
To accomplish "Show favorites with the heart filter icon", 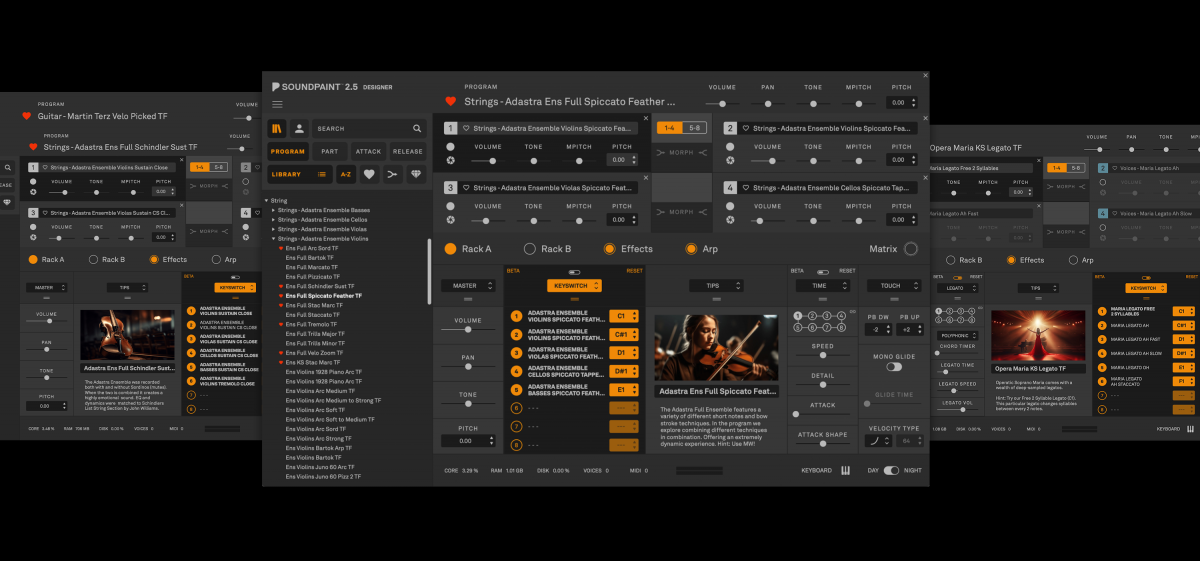I will click(369, 174).
